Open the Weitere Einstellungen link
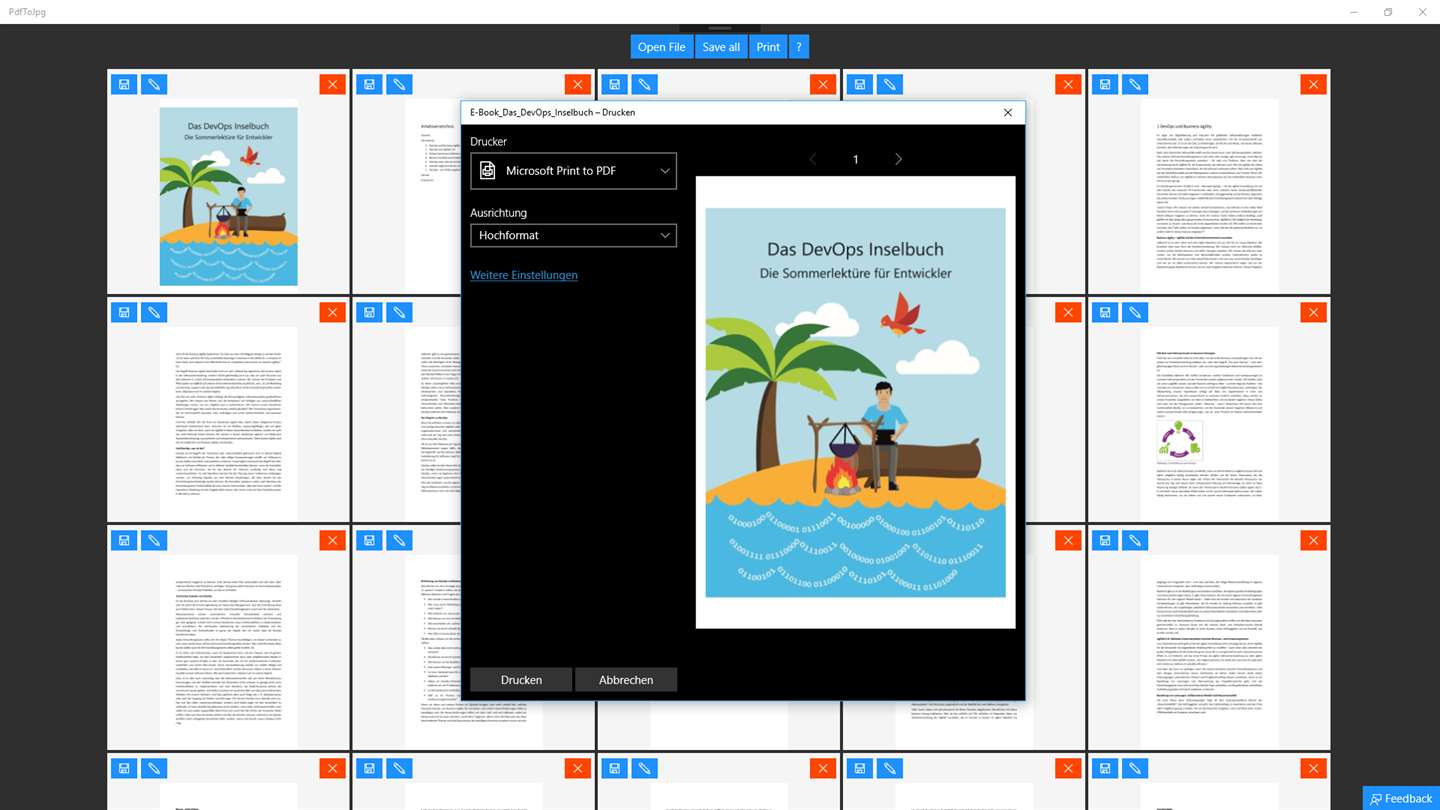The height and width of the screenshot is (810, 1440). click(x=524, y=275)
